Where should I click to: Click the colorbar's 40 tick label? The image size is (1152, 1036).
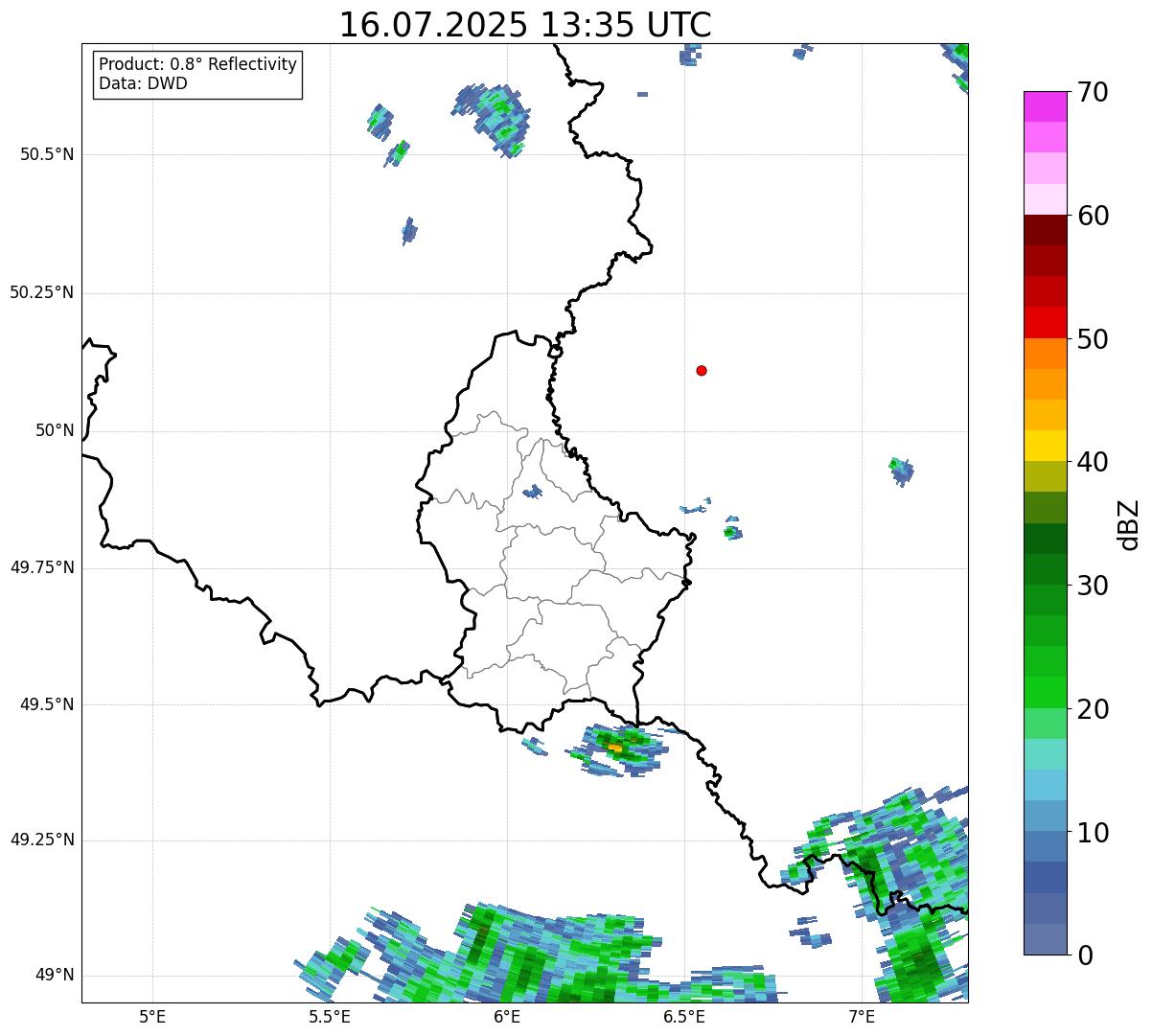tap(1093, 462)
